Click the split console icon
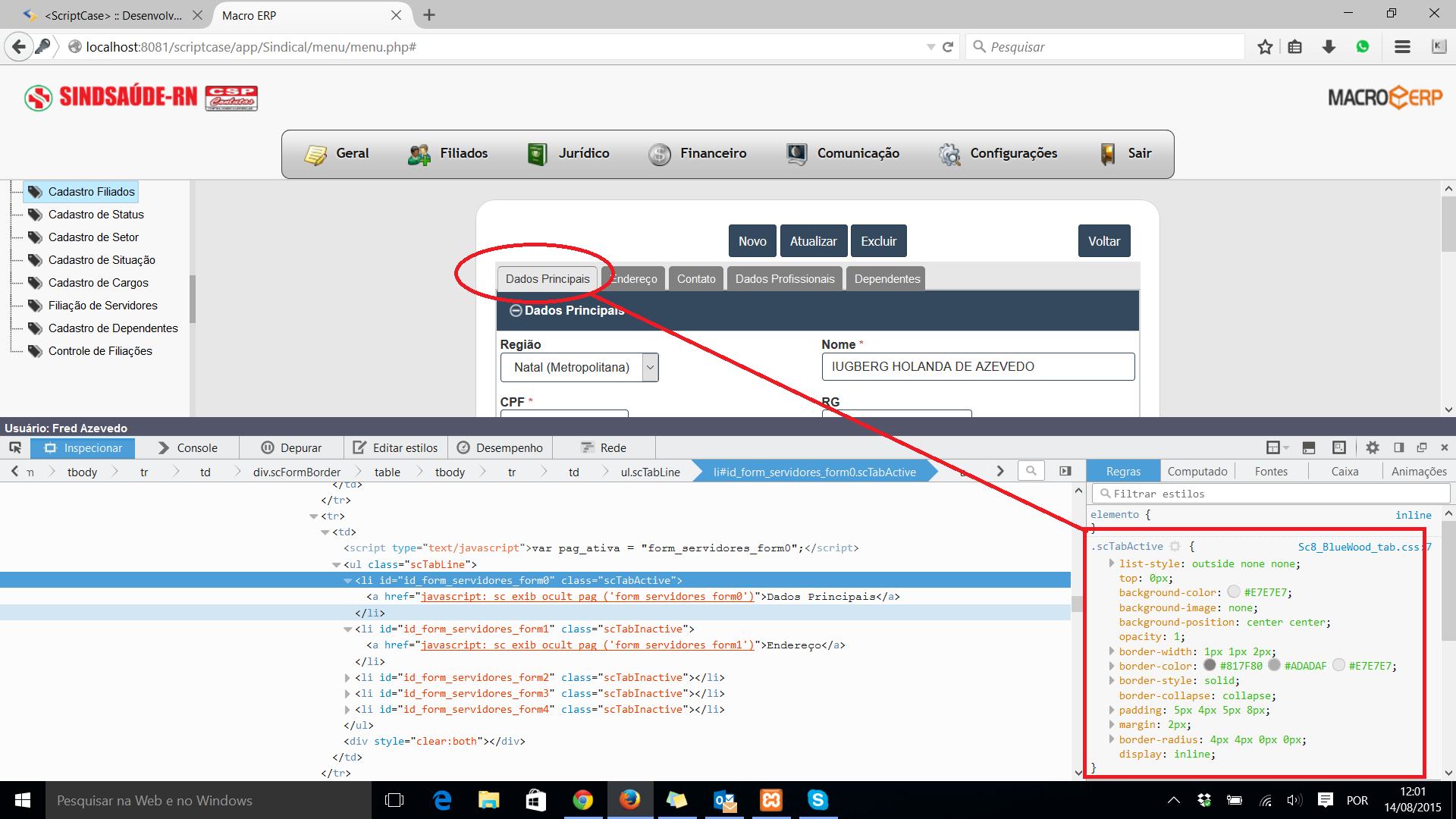 [1308, 447]
